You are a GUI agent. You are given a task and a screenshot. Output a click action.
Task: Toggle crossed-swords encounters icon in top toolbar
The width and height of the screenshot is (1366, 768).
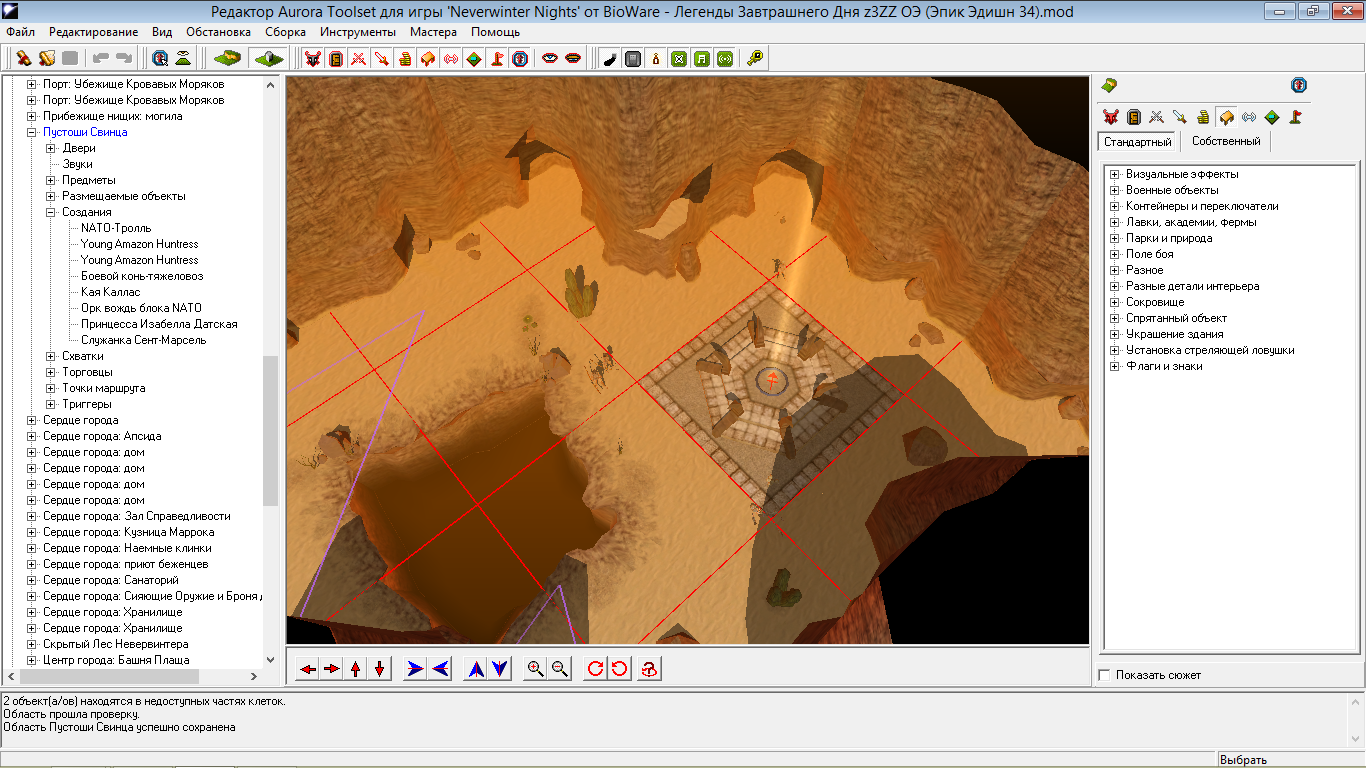coord(358,59)
